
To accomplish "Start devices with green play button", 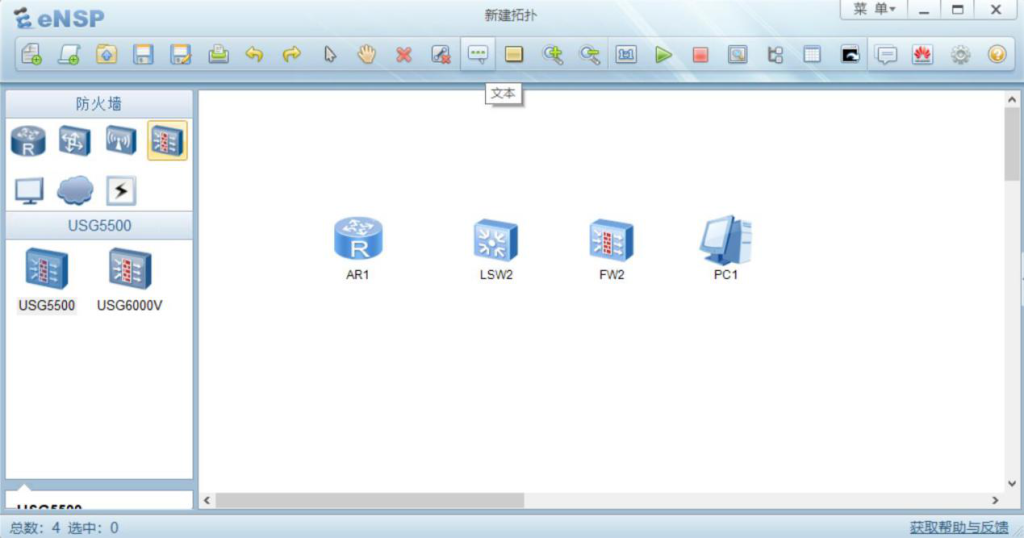I will coord(664,54).
